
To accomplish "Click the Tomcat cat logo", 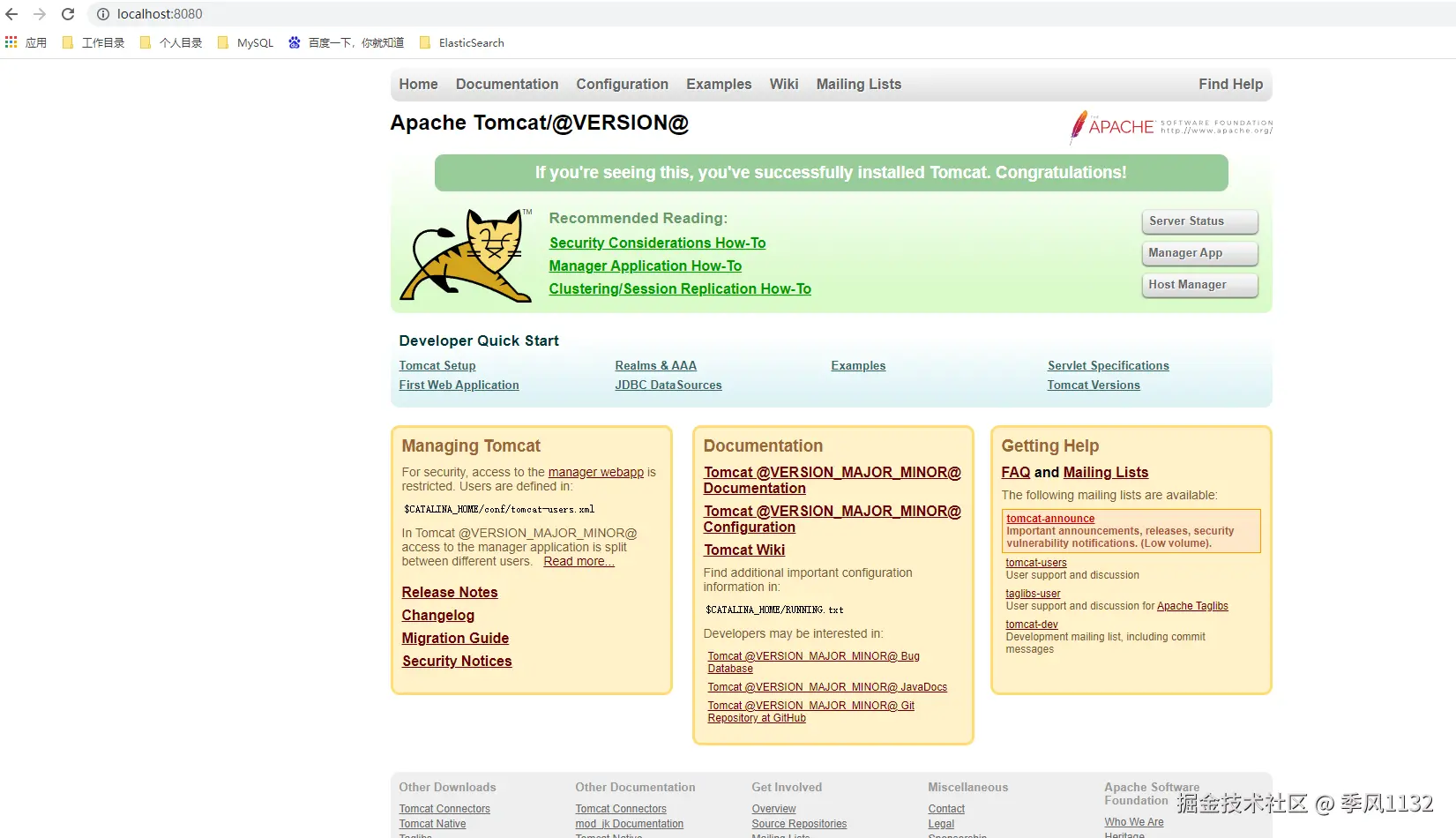I will (x=467, y=256).
